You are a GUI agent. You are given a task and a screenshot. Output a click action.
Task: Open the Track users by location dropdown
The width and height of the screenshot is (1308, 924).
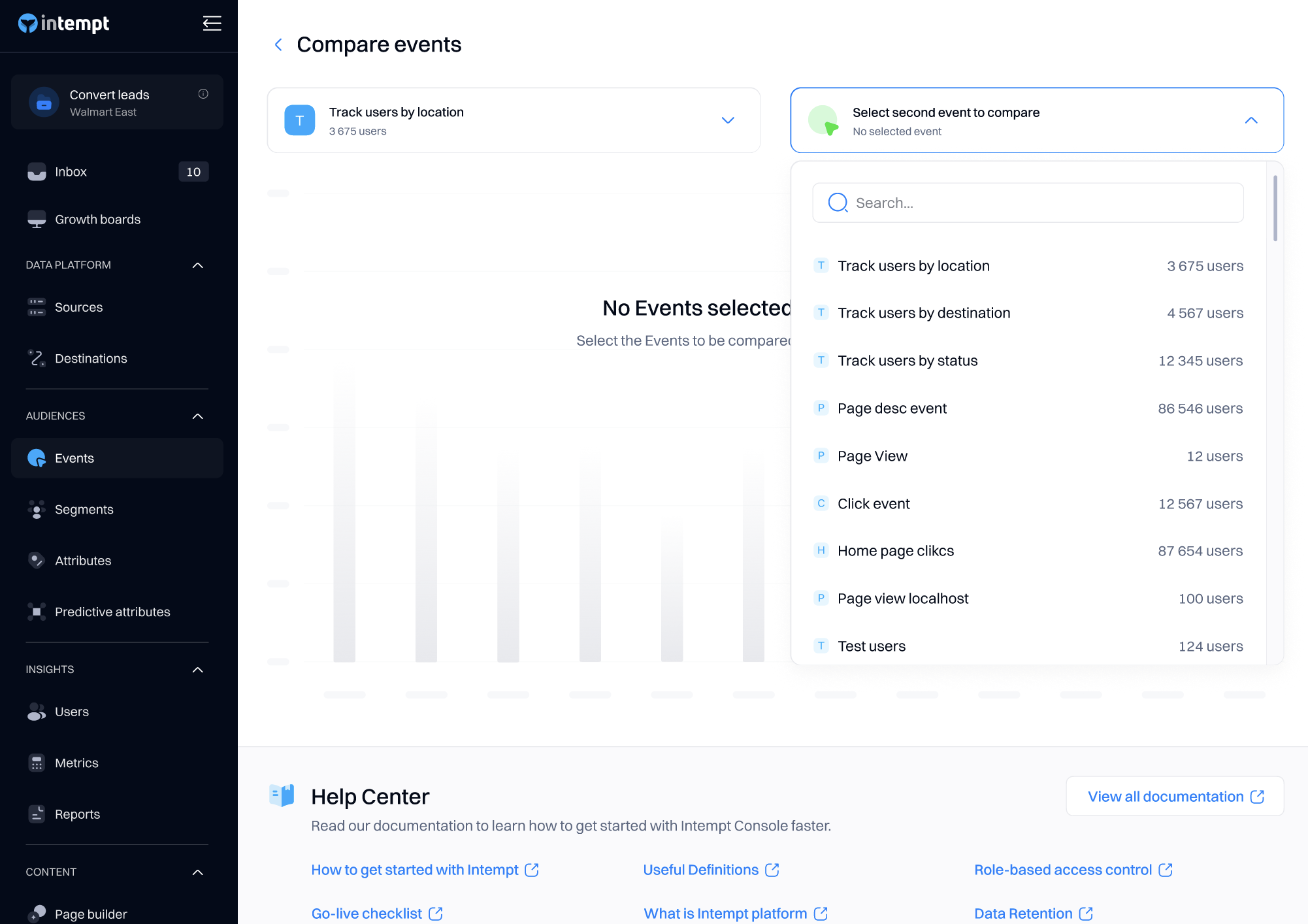(x=727, y=120)
